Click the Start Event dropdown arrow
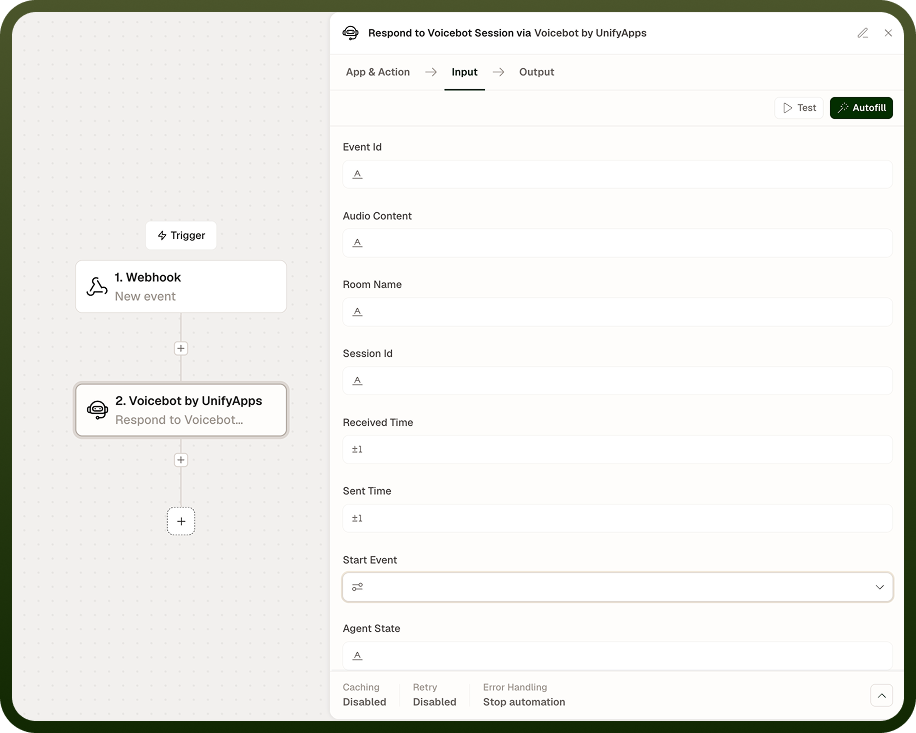916x733 pixels. pos(880,587)
